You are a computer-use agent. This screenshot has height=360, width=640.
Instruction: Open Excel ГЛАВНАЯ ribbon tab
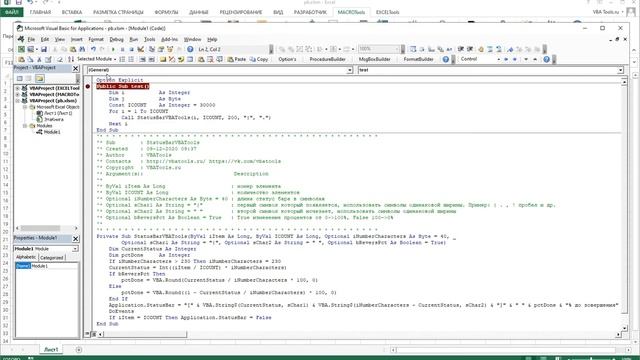(x=40, y=12)
